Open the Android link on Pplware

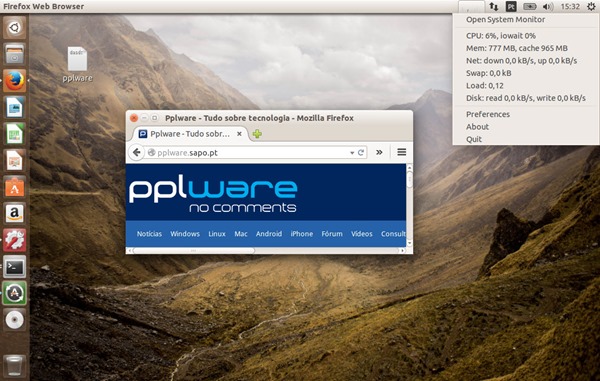(269, 234)
